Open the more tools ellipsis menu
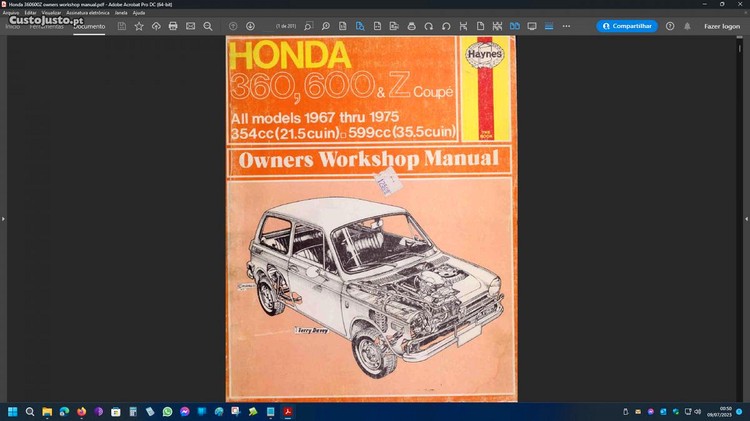Image resolution: width=750 pixels, height=421 pixels. point(566,26)
